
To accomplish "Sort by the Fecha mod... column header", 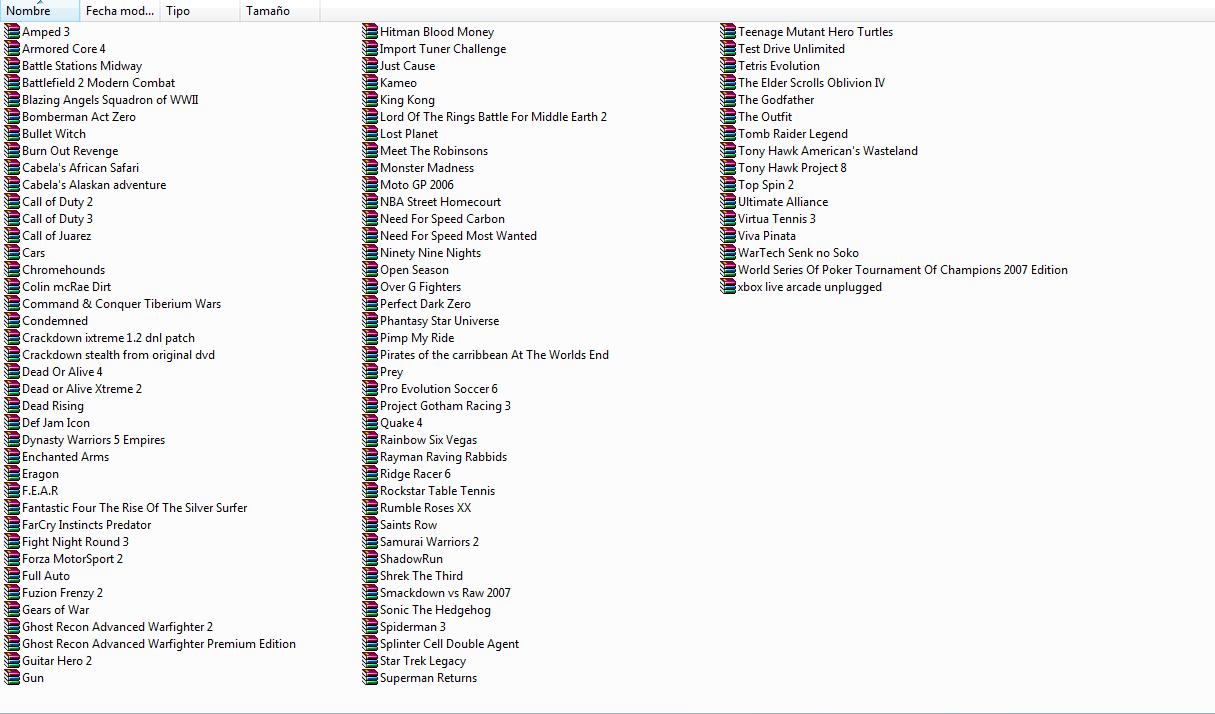I will (x=120, y=11).
